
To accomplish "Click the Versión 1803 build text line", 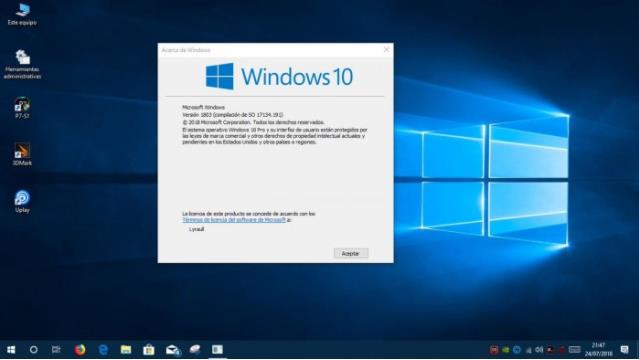I will [x=233, y=115].
